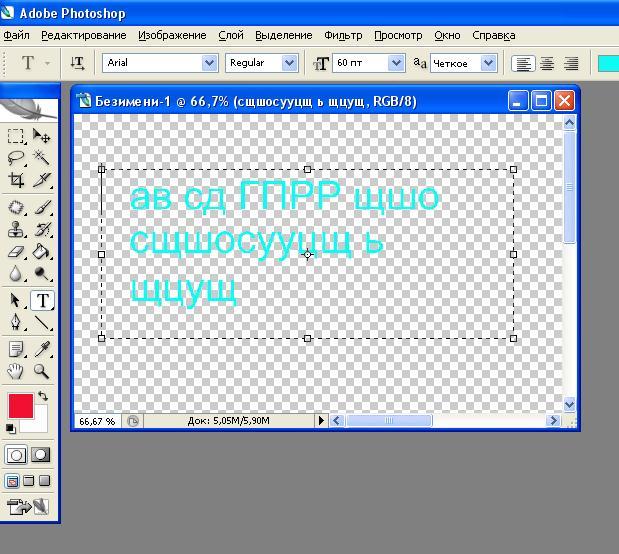This screenshot has height=554, width=619.
Task: Switch to Quick Mask mode
Action: (41, 455)
